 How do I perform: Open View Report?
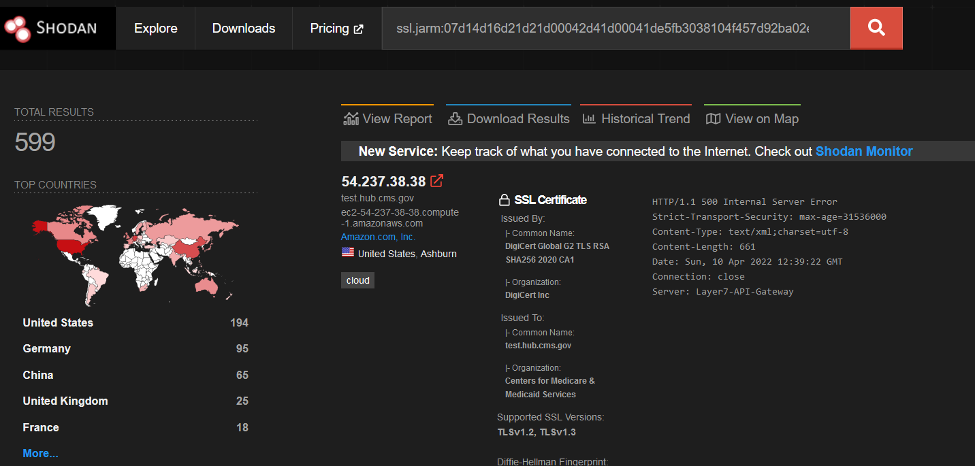(x=388, y=118)
